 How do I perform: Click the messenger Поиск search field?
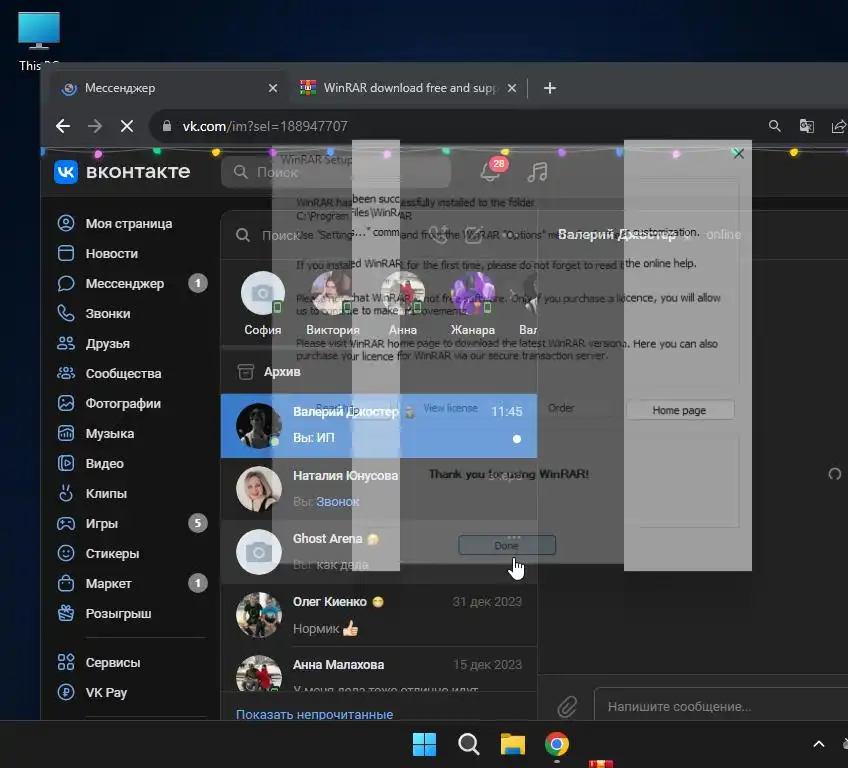point(324,235)
